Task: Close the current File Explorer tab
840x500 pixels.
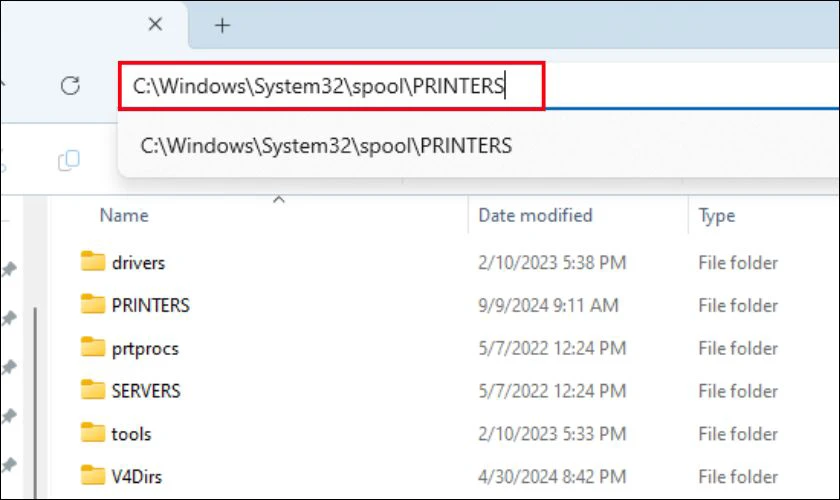Action: tap(155, 24)
